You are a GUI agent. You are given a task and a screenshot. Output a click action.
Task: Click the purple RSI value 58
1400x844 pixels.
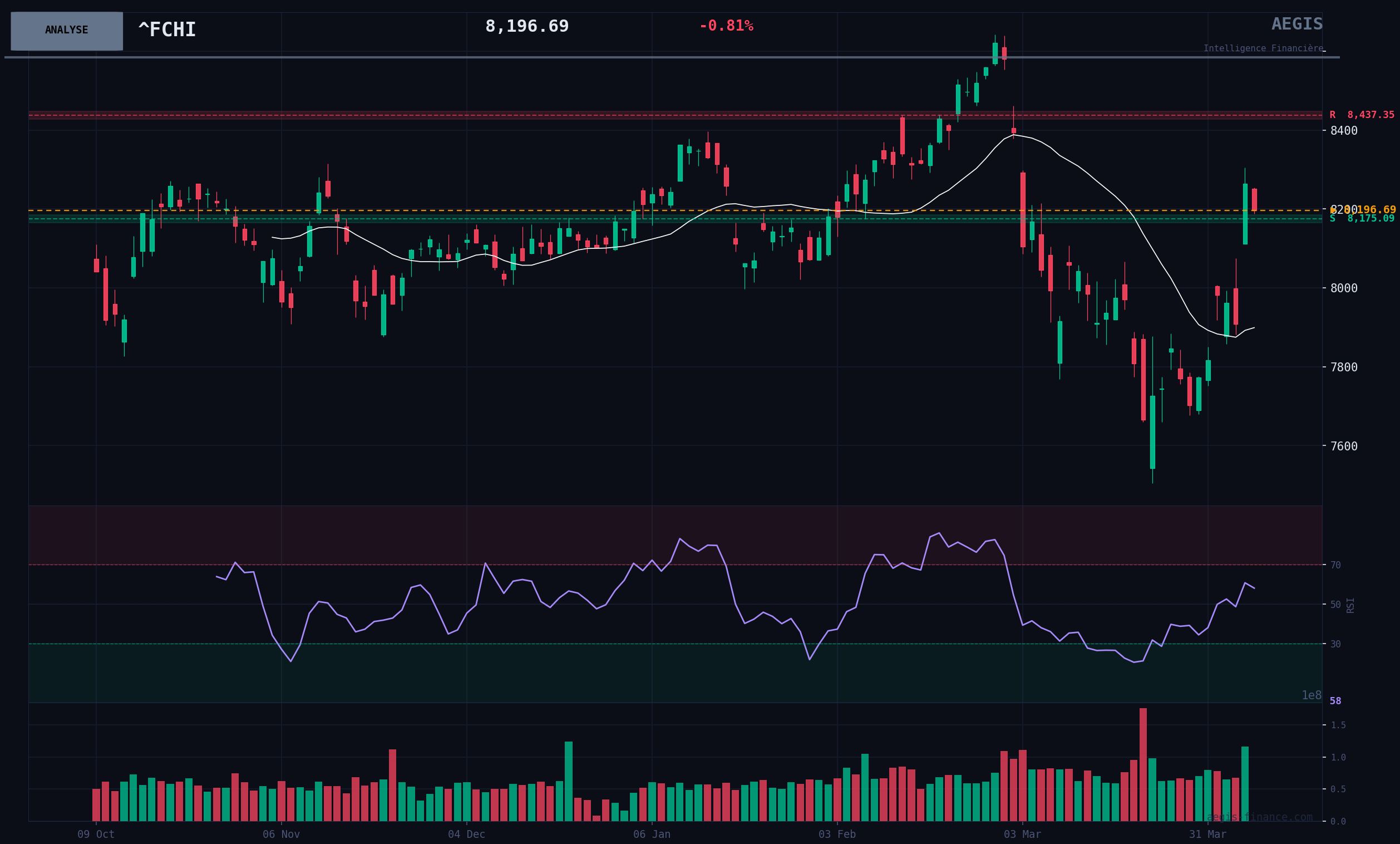click(1335, 701)
